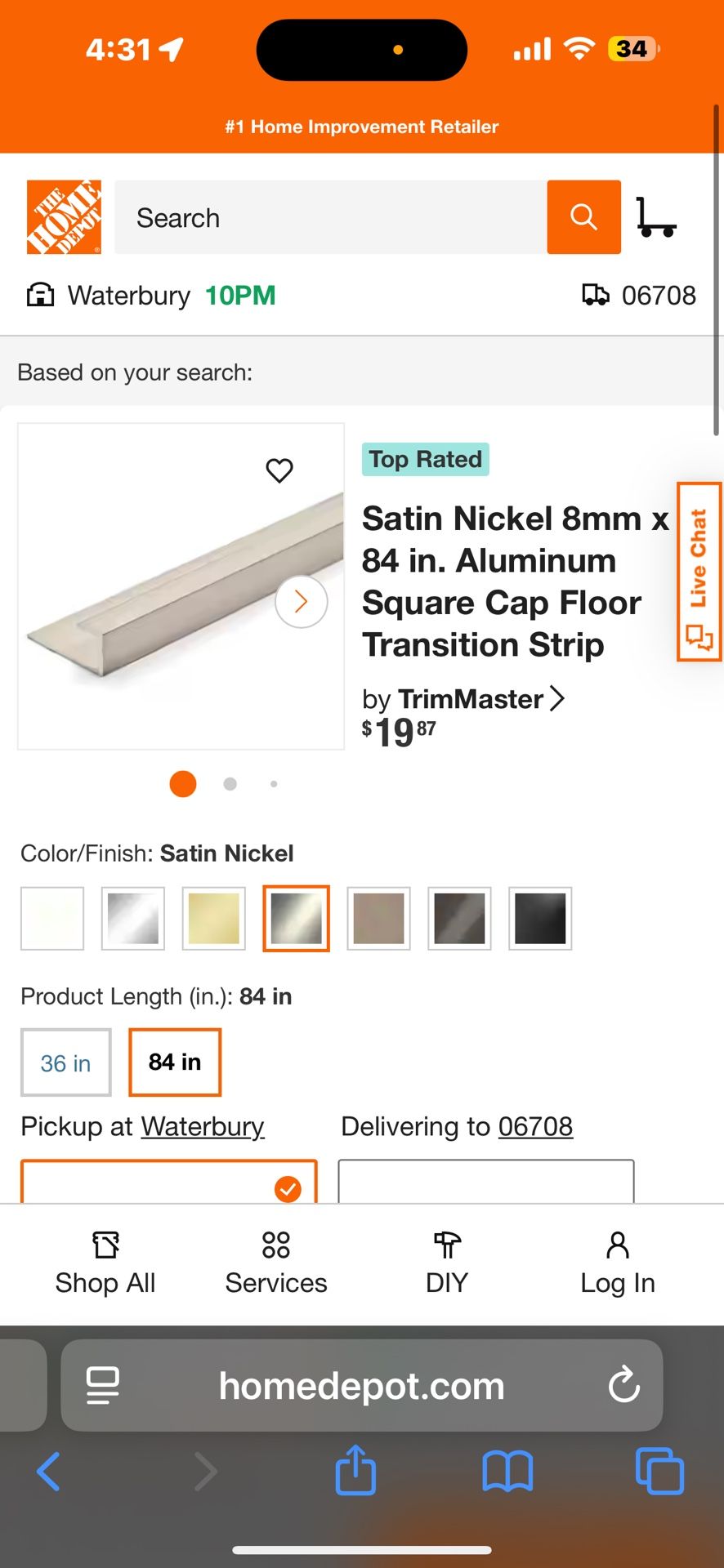Select the 84 in length option
Viewport: 724px width, 1568px height.
[175, 1062]
